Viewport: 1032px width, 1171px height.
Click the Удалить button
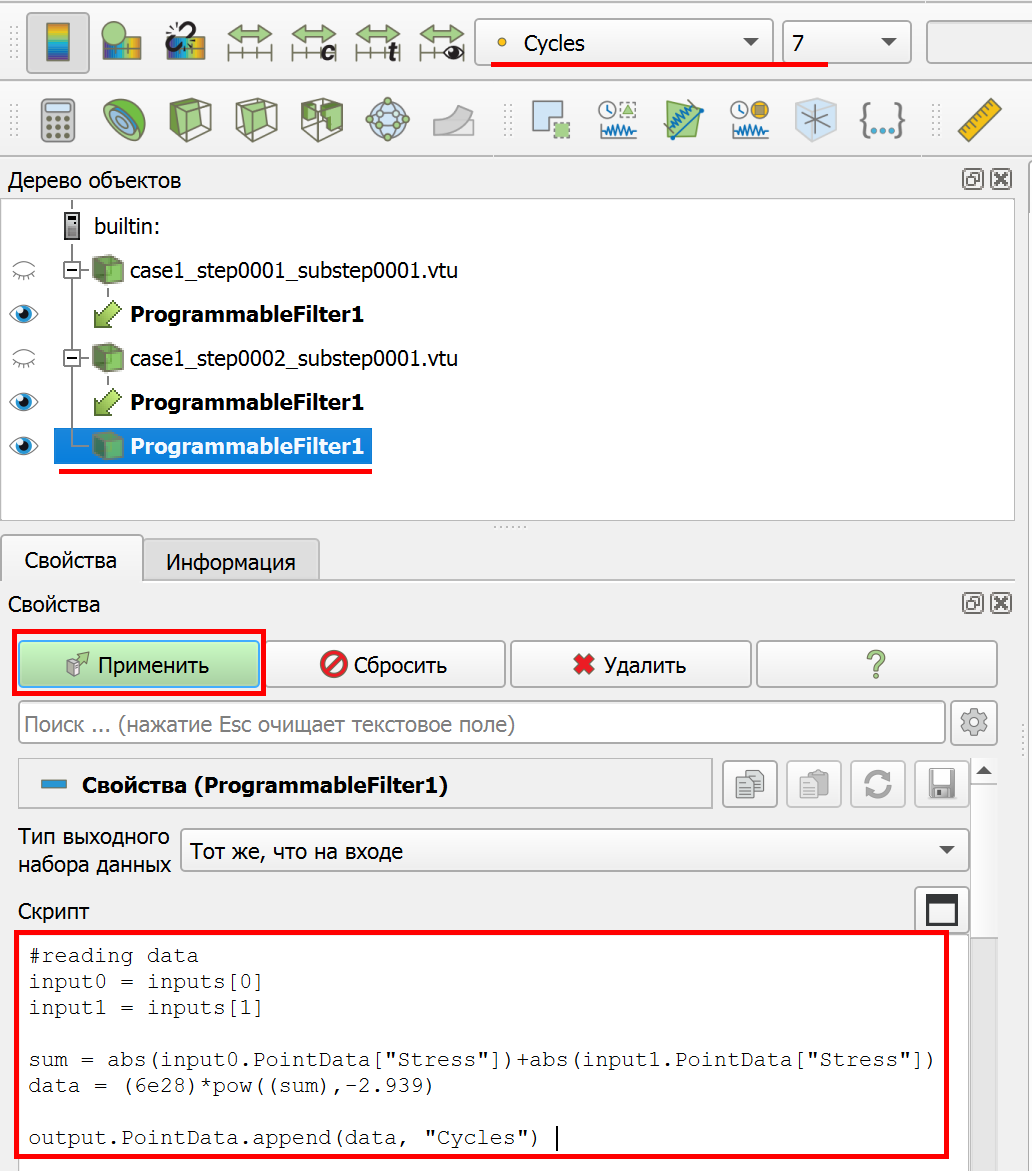pyautogui.click(x=630, y=664)
